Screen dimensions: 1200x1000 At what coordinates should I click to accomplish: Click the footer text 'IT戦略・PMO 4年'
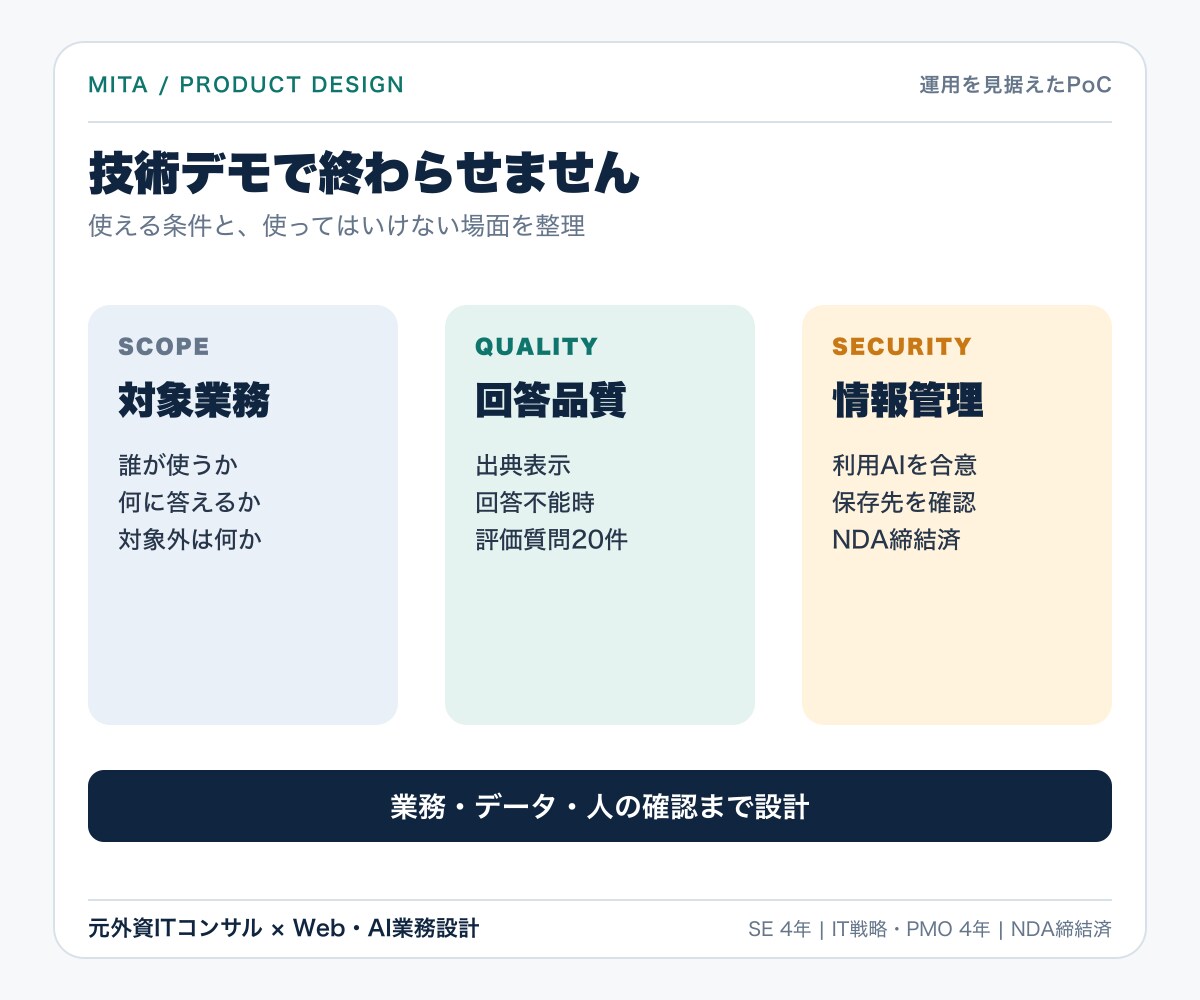(x=911, y=929)
